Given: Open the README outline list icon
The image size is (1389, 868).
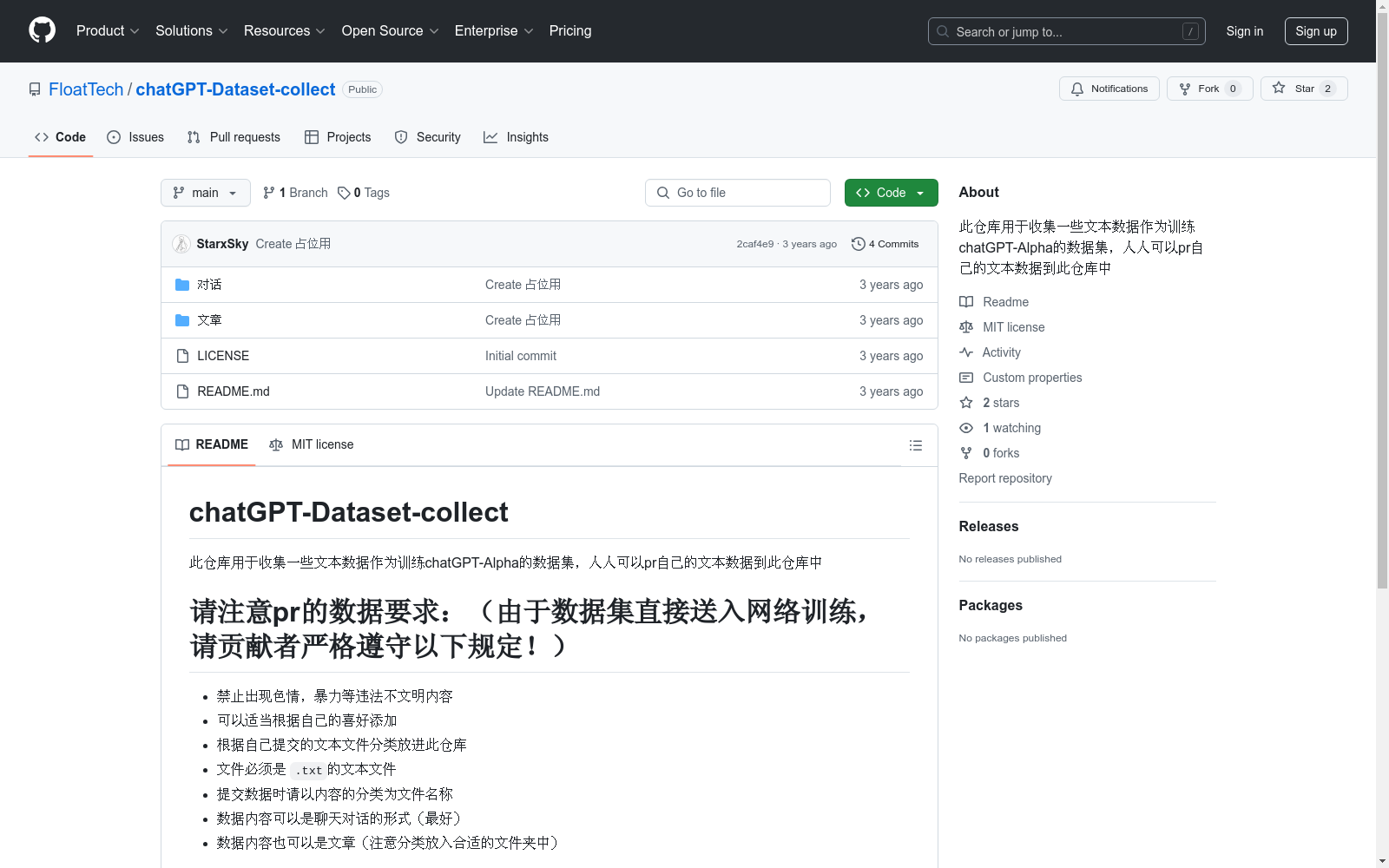Looking at the screenshot, I should [x=916, y=445].
